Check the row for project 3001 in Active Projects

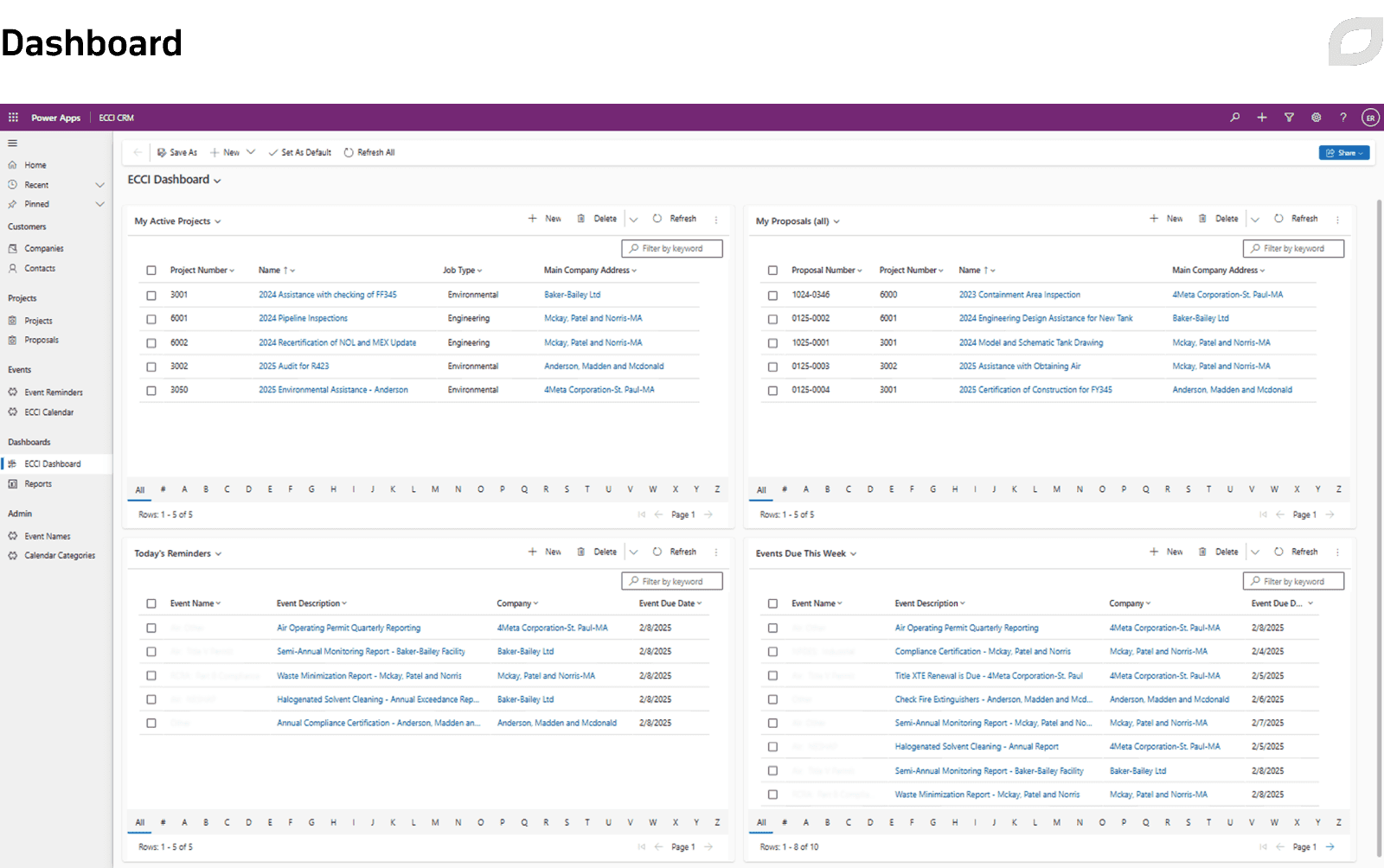[x=151, y=296]
